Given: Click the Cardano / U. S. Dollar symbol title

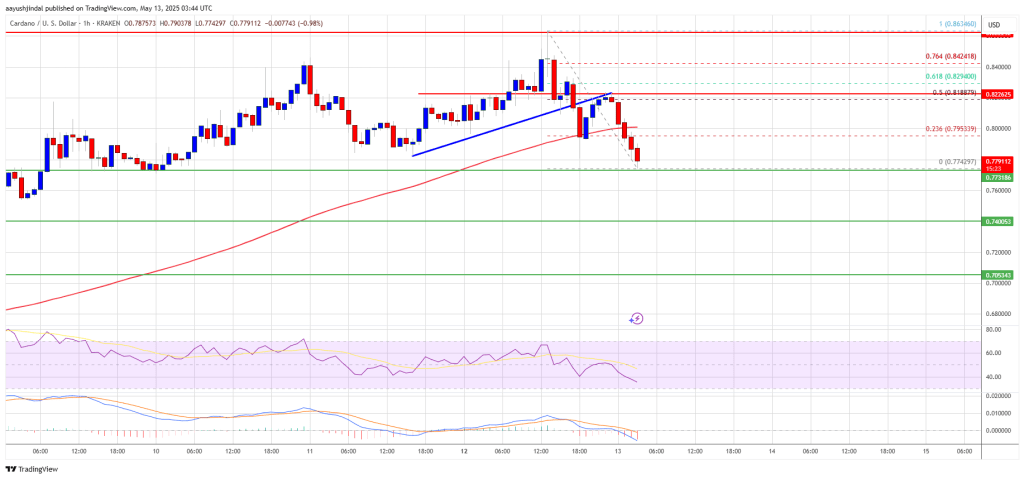Looking at the screenshot, I should pos(42,24).
